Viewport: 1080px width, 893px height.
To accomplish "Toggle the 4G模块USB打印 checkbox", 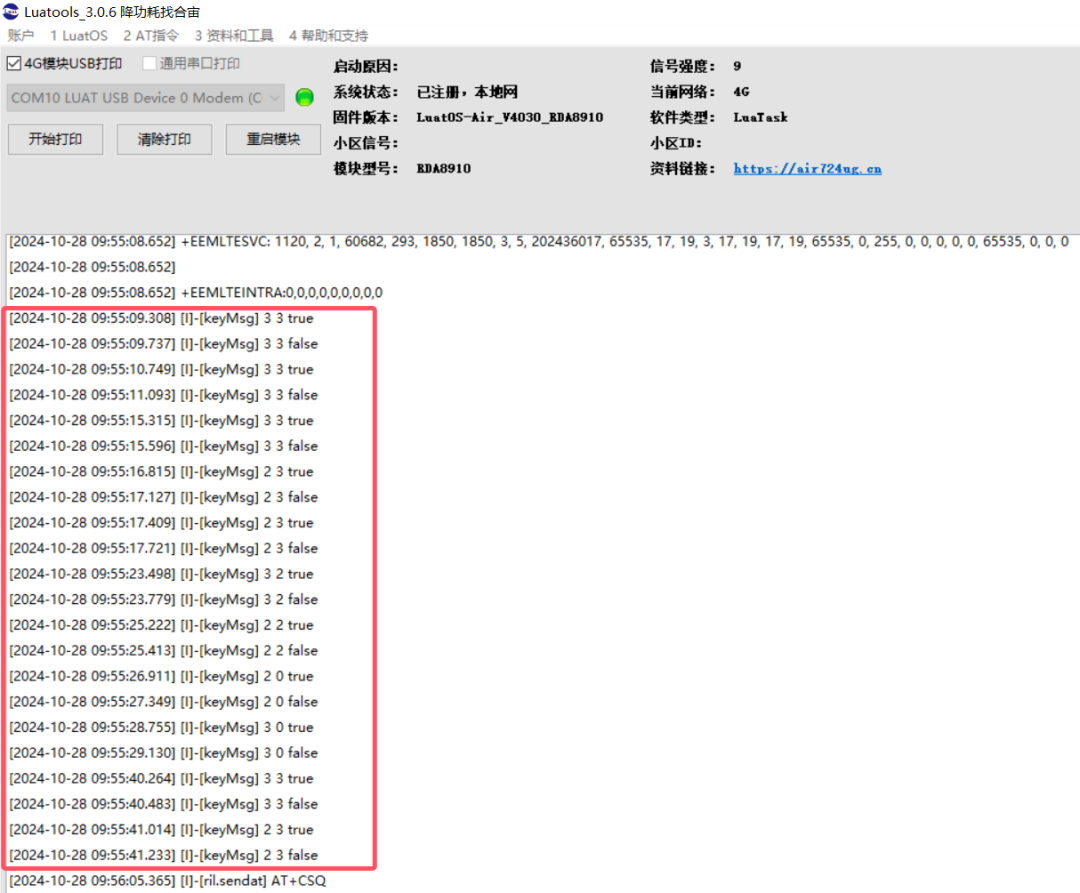I will tap(14, 63).
